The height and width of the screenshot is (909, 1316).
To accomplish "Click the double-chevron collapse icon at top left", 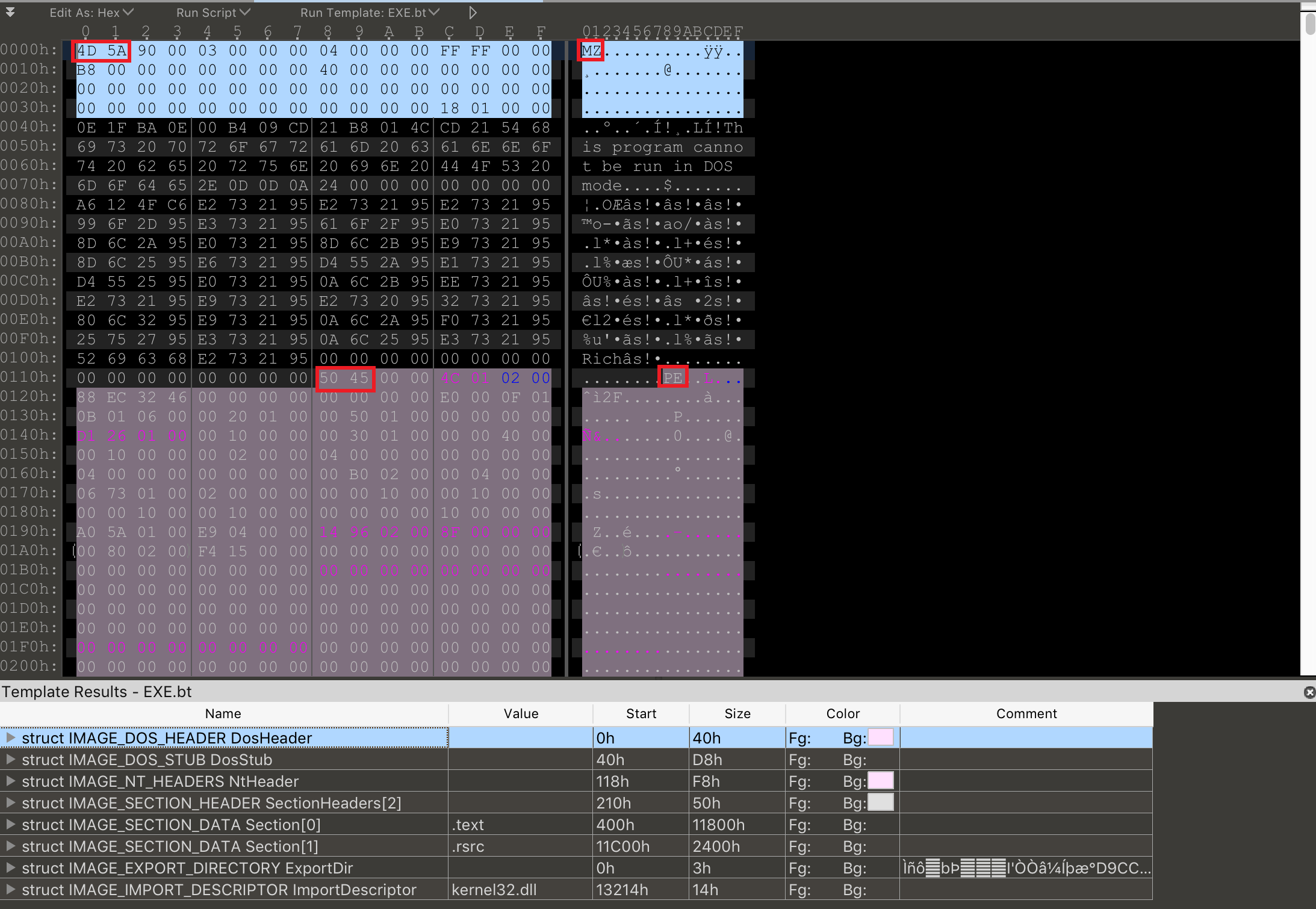I will [x=10, y=13].
